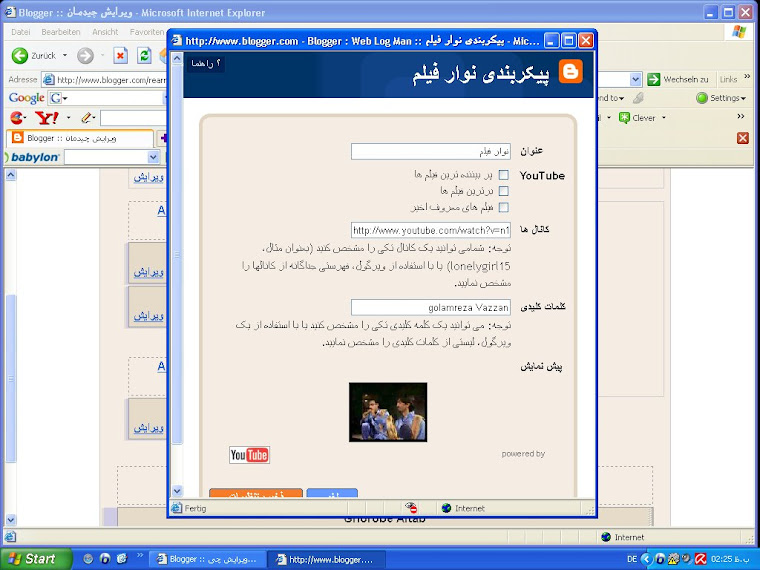Click the http://www.blogger taskbar button
Viewport: 760px width, 570px height.
[x=328, y=559]
